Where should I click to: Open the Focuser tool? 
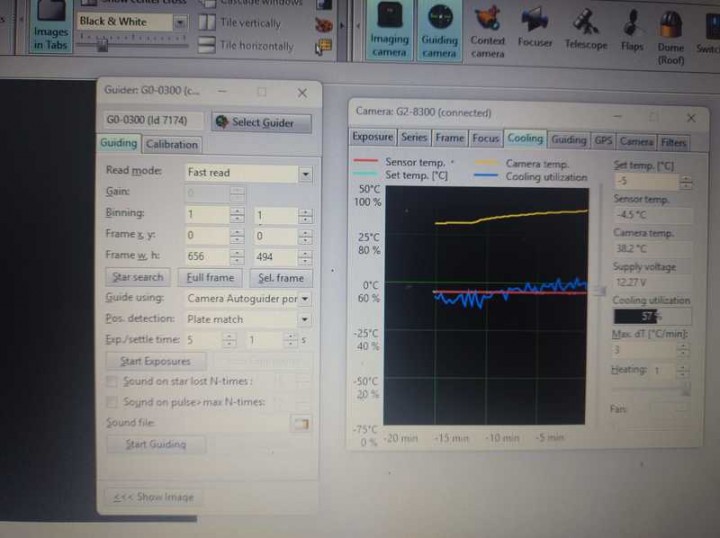pos(534,28)
